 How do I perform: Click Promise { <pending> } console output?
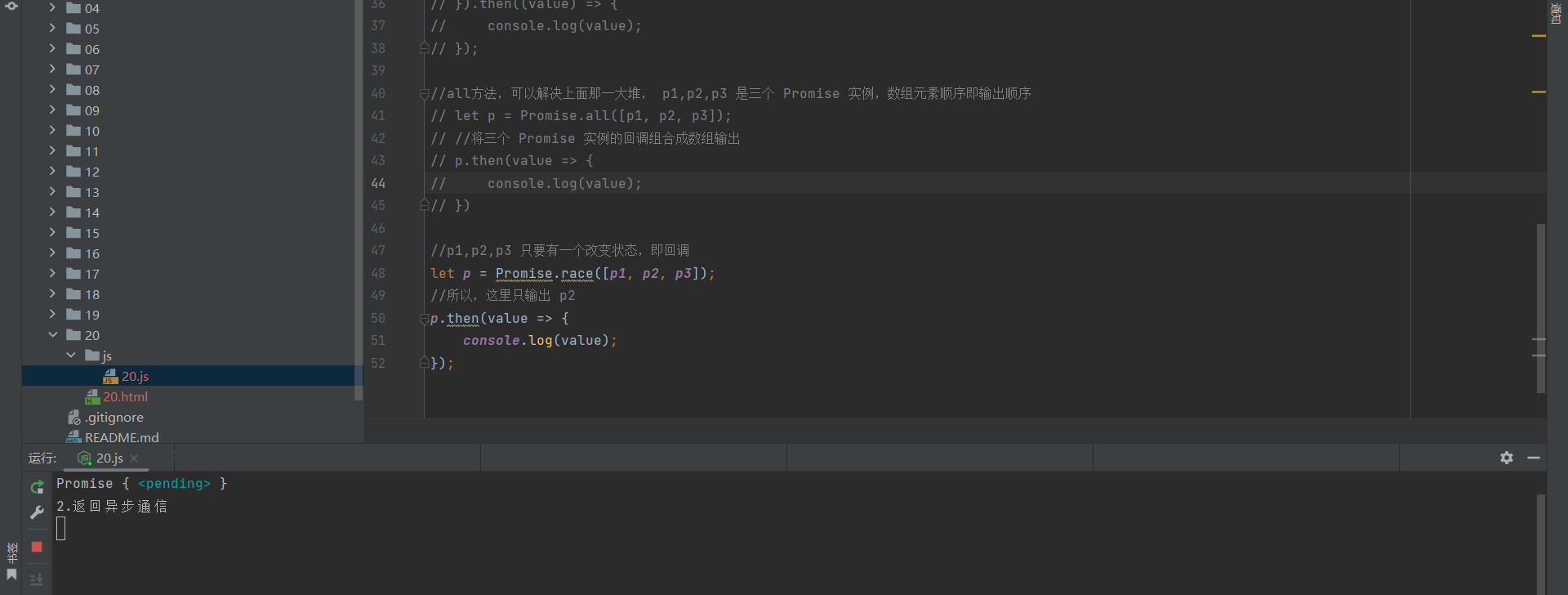(141, 484)
